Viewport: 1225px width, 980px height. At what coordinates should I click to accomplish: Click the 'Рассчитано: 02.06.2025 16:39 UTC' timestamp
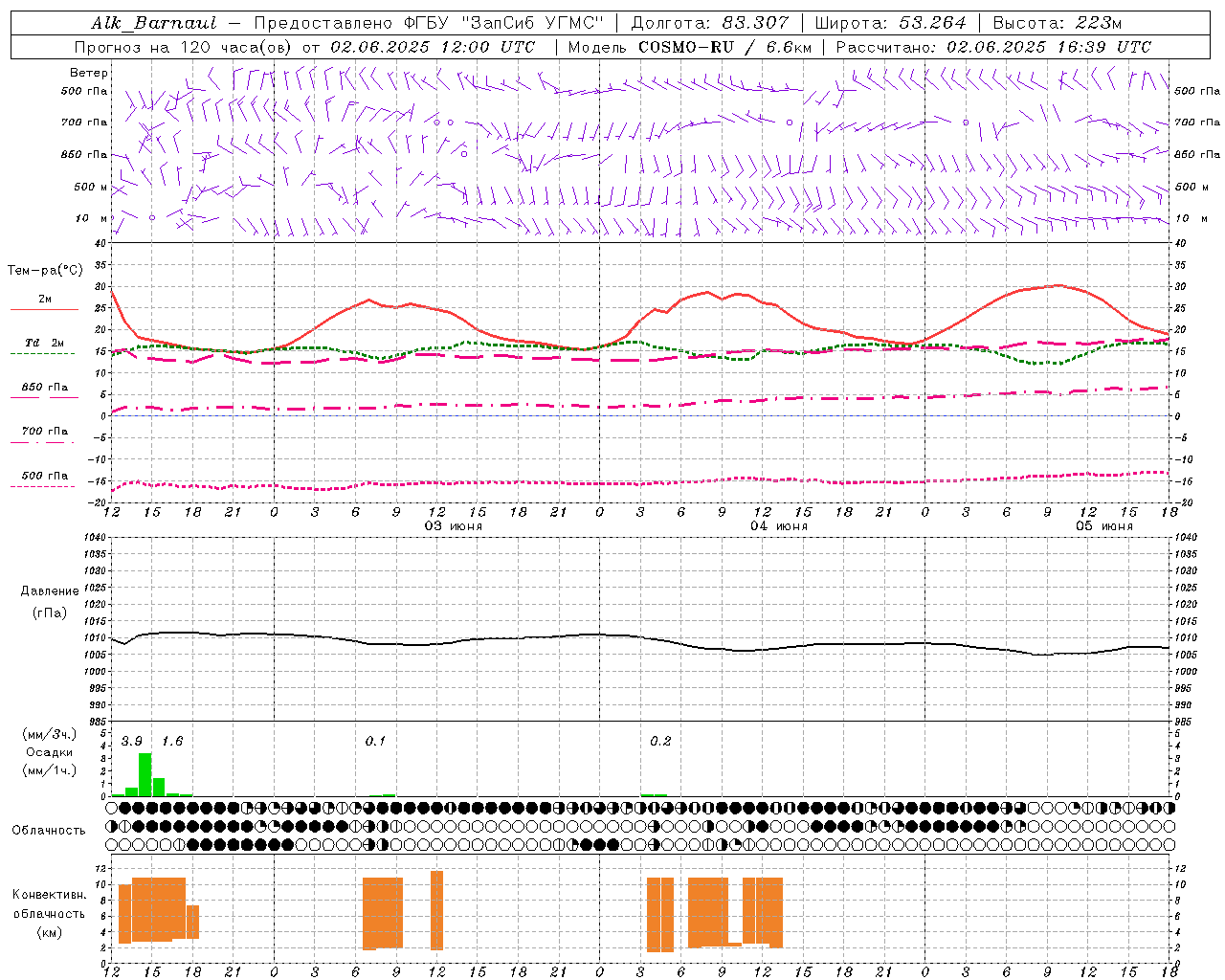993,47
